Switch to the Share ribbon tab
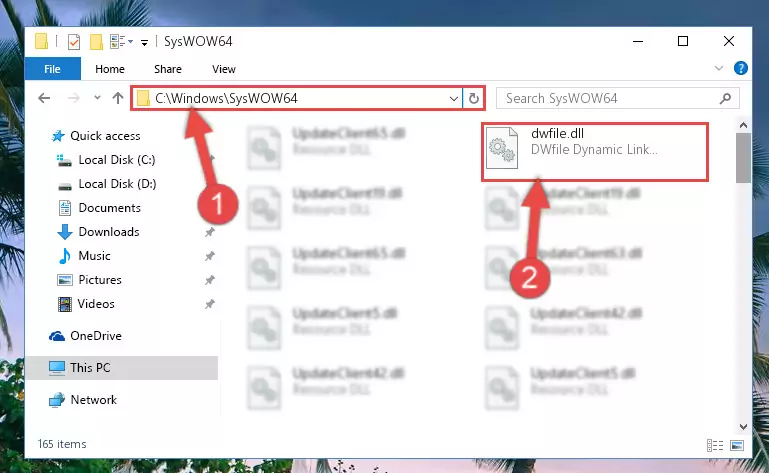Image resolution: width=769 pixels, height=473 pixels. pos(168,69)
